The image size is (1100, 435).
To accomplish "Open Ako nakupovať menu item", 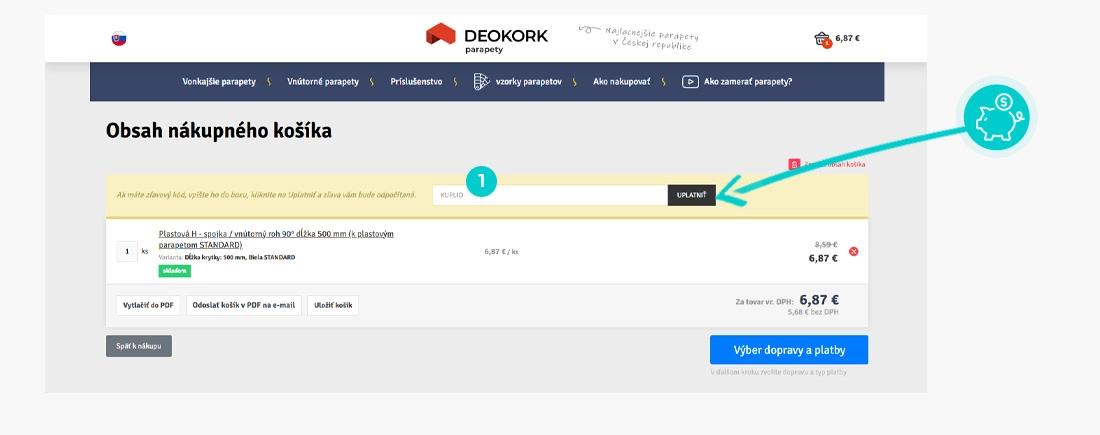I will pyautogui.click(x=622, y=81).
